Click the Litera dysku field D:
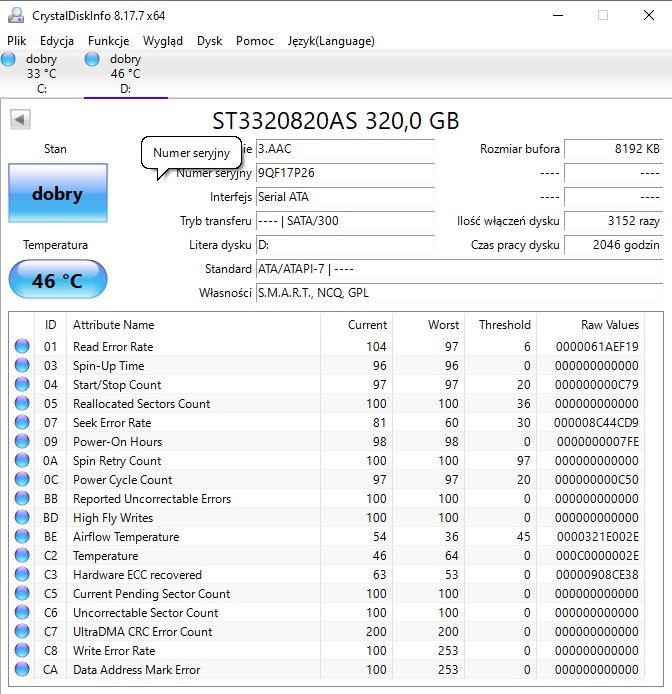Image resolution: width=672 pixels, height=694 pixels. click(x=345, y=245)
